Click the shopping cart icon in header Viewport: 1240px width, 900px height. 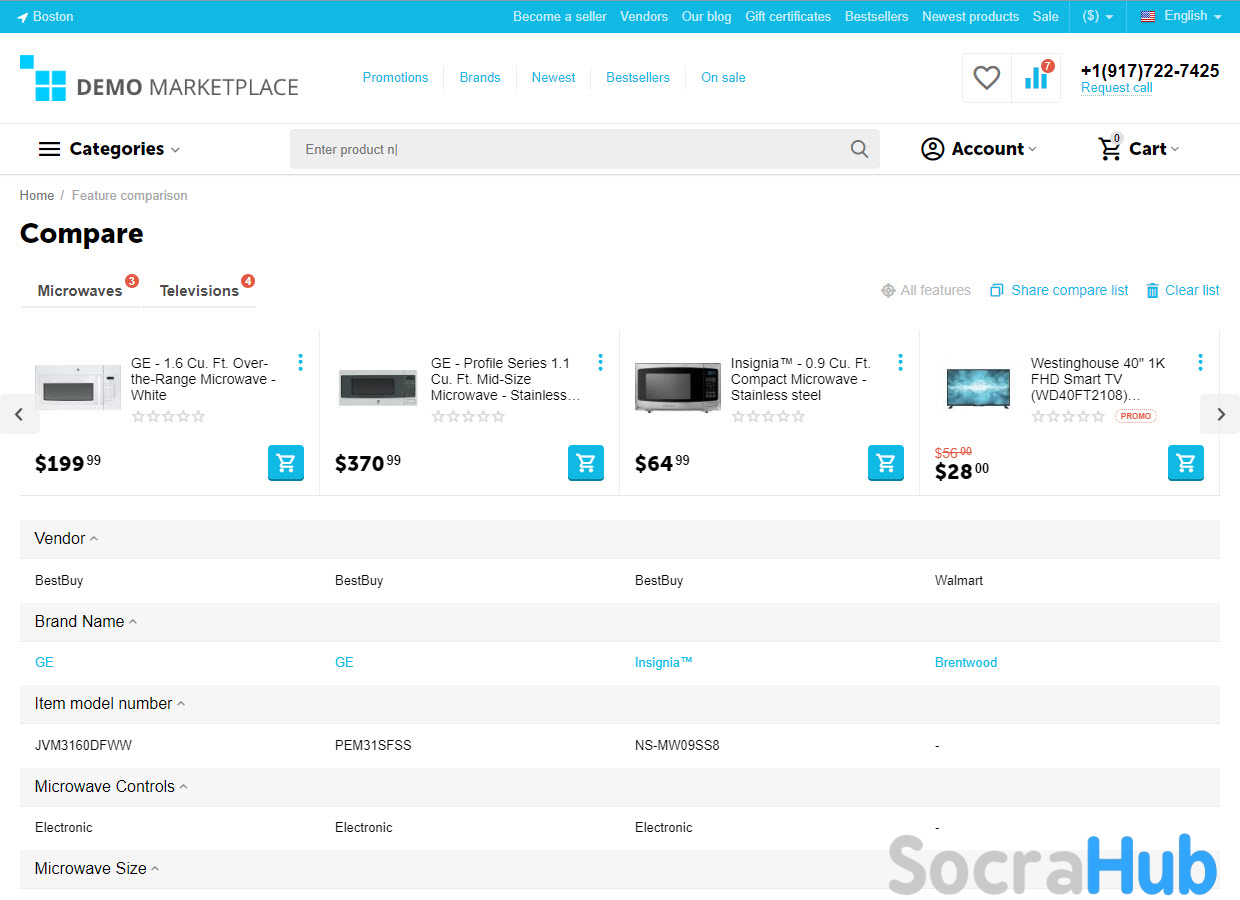pos(1110,149)
